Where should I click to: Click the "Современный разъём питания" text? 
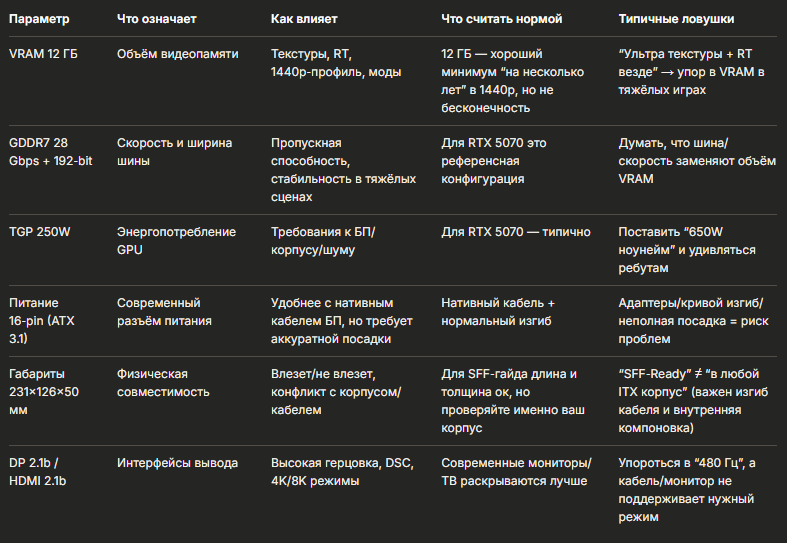coord(164,312)
